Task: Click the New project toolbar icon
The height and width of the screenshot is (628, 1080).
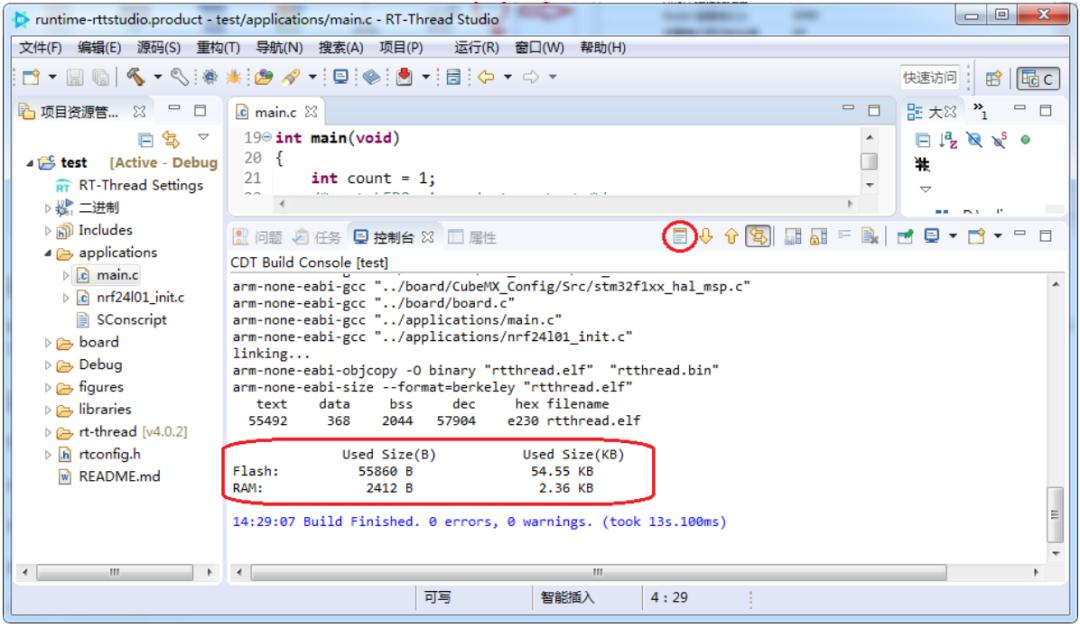Action: (x=31, y=77)
